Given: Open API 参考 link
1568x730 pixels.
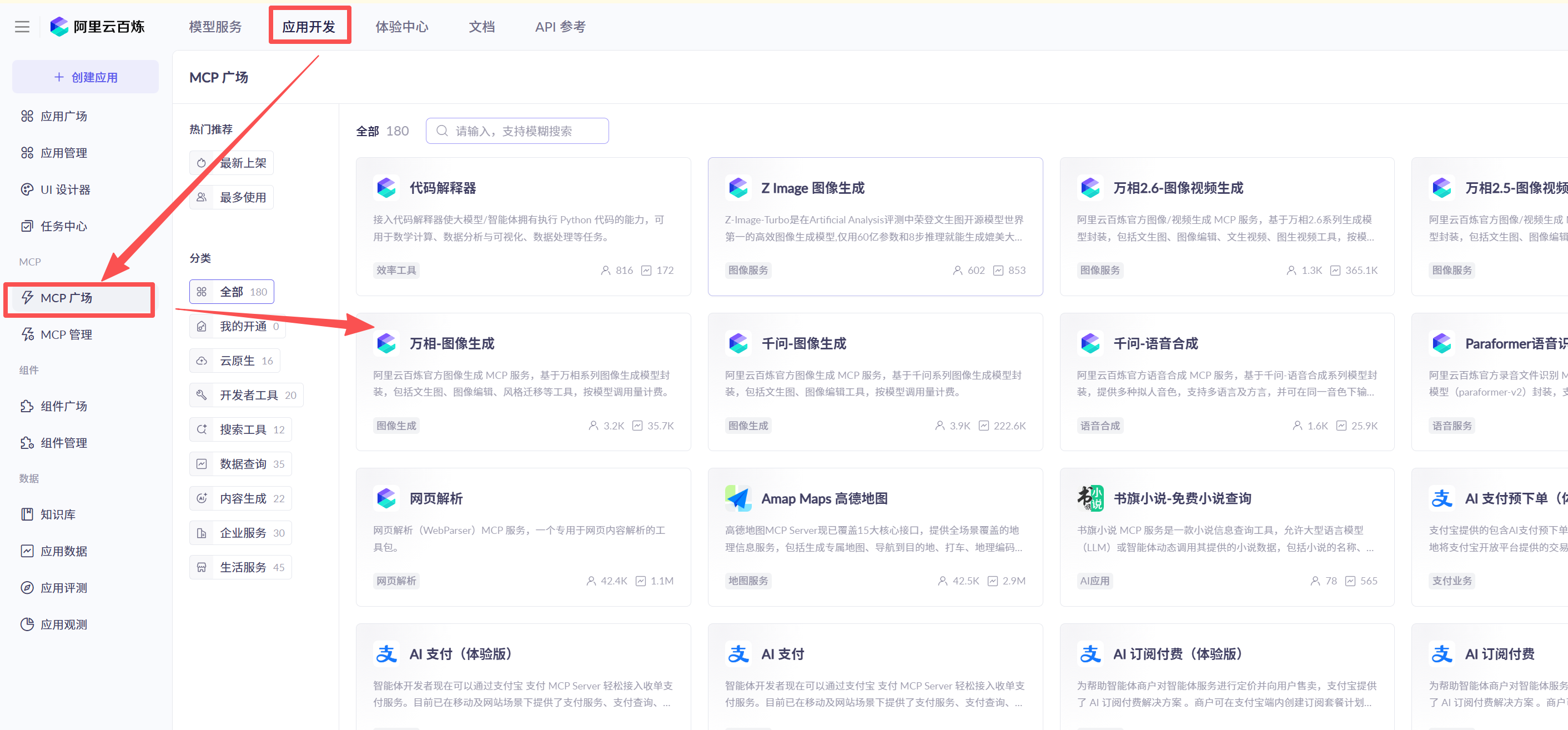Looking at the screenshot, I should (x=560, y=27).
